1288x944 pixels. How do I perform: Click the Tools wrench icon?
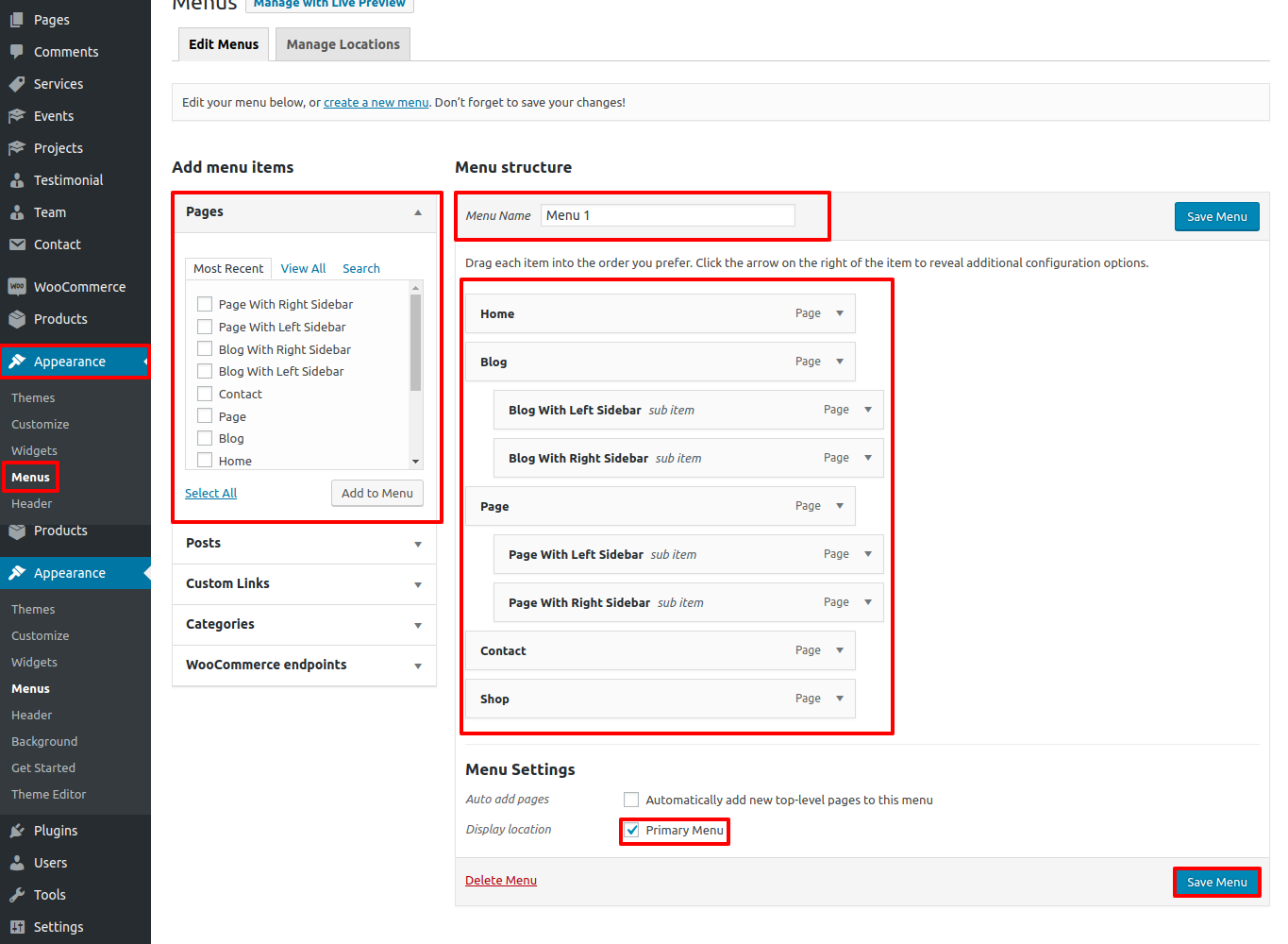tap(17, 895)
